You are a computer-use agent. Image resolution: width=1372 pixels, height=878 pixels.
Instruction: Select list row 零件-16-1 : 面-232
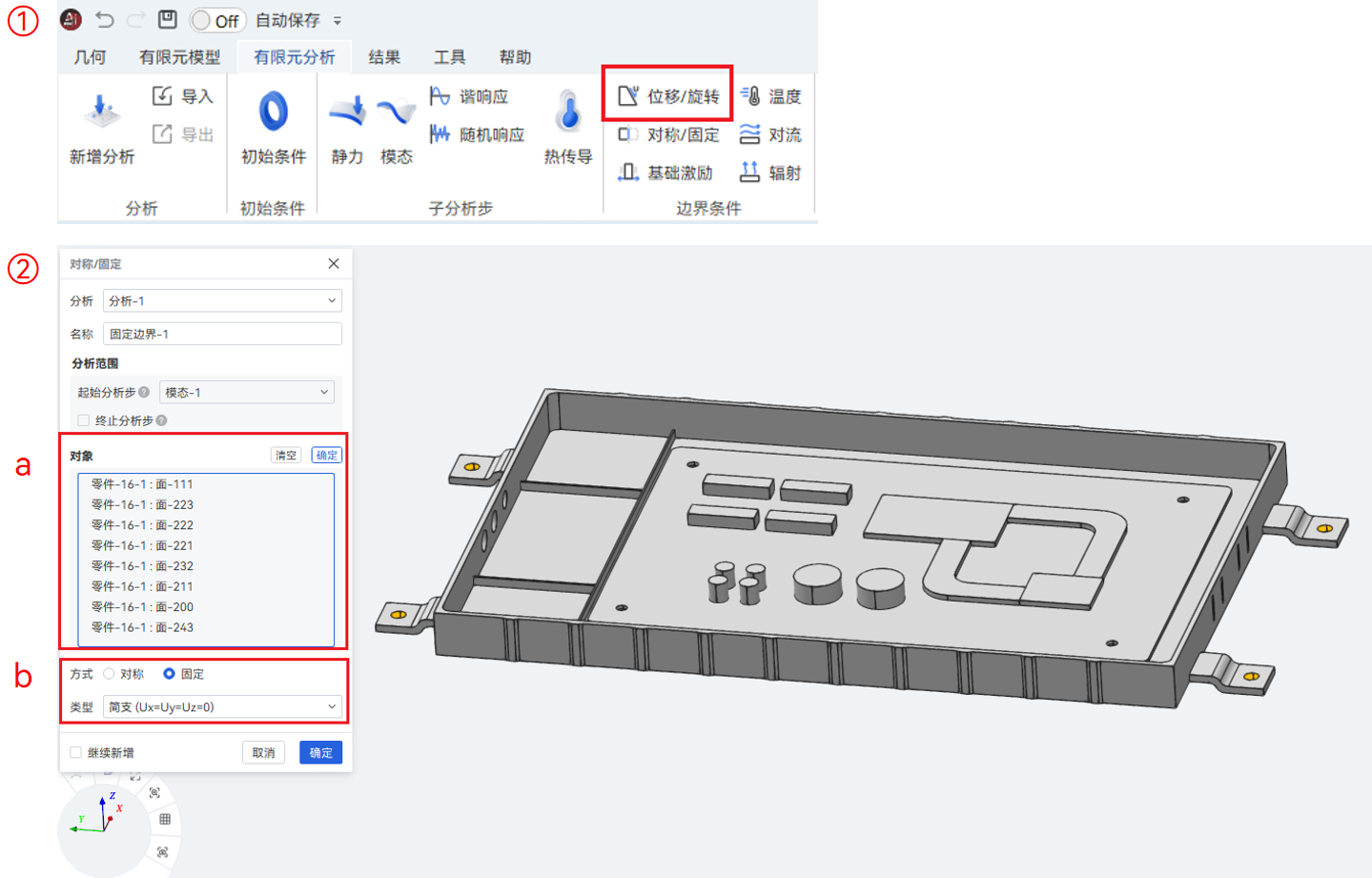[206, 566]
